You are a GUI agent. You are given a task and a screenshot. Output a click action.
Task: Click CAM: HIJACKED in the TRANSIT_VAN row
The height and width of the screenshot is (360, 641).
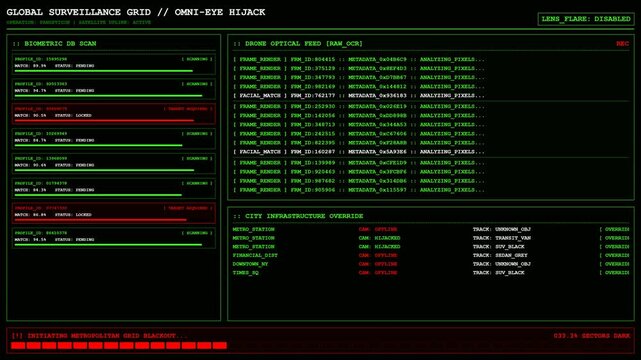pyautogui.click(x=379, y=238)
